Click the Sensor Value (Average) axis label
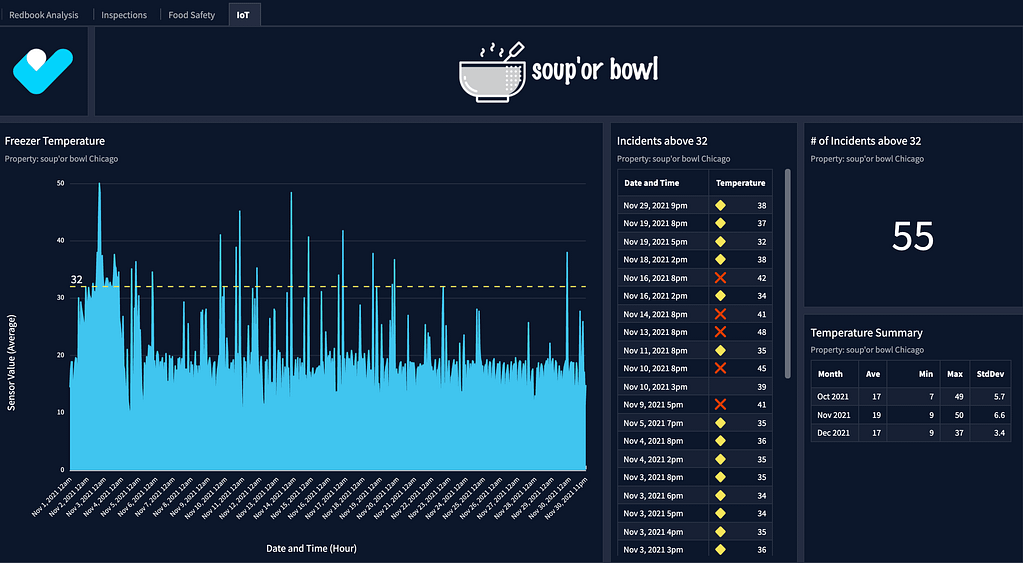The height and width of the screenshot is (563, 1023). click(x=11, y=363)
